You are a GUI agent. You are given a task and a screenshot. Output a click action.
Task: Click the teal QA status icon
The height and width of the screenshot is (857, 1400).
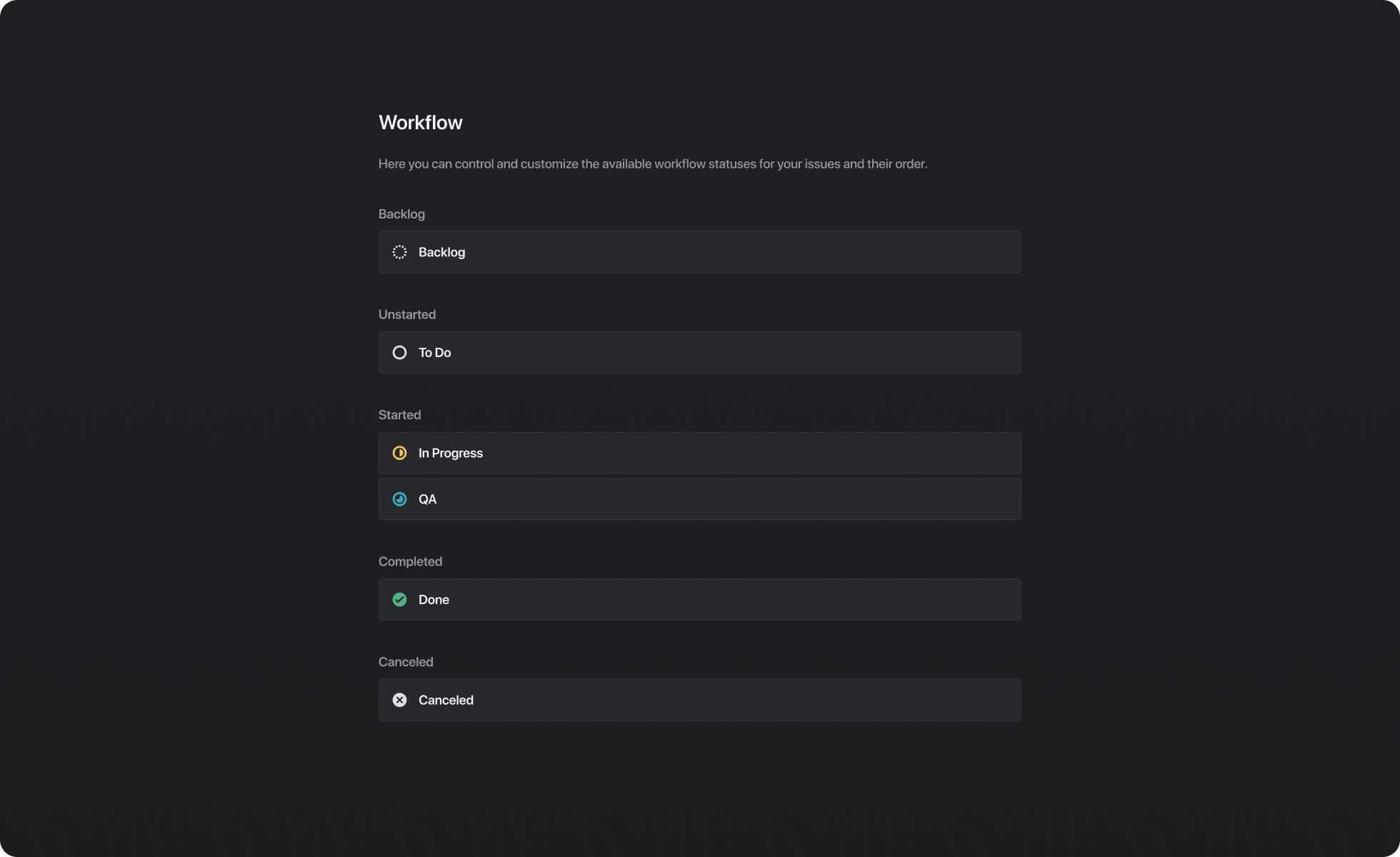click(x=399, y=498)
